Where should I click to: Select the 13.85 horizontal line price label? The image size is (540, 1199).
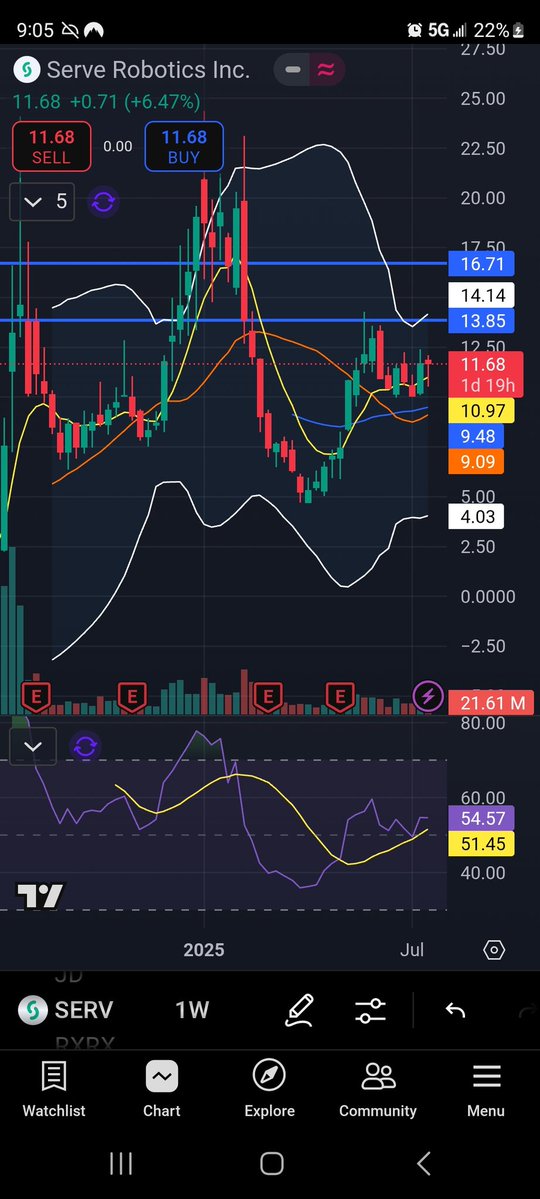[481, 320]
